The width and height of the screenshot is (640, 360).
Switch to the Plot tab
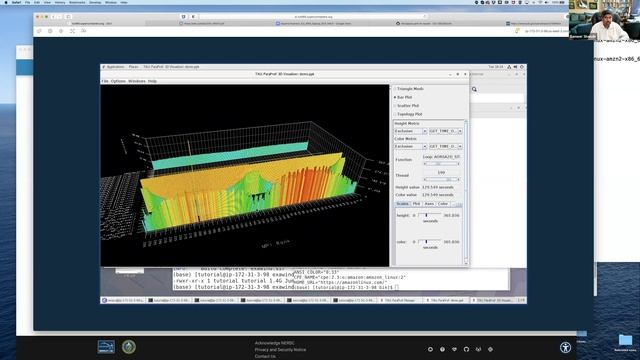click(x=416, y=204)
